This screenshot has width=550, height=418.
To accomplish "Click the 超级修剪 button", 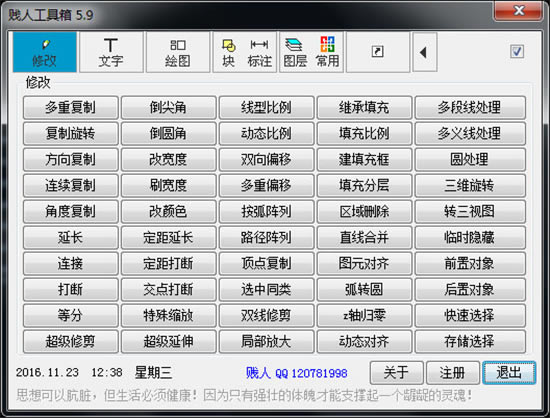I will pos(71,341).
